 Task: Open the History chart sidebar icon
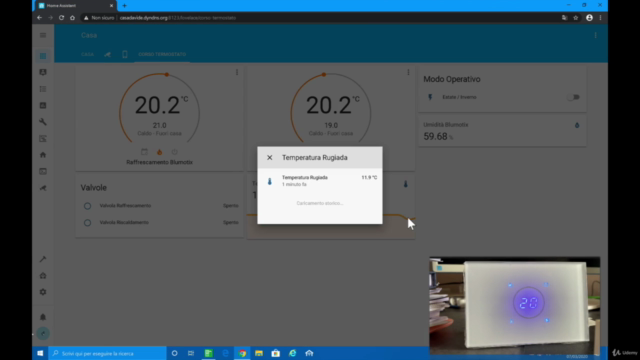tap(43, 105)
